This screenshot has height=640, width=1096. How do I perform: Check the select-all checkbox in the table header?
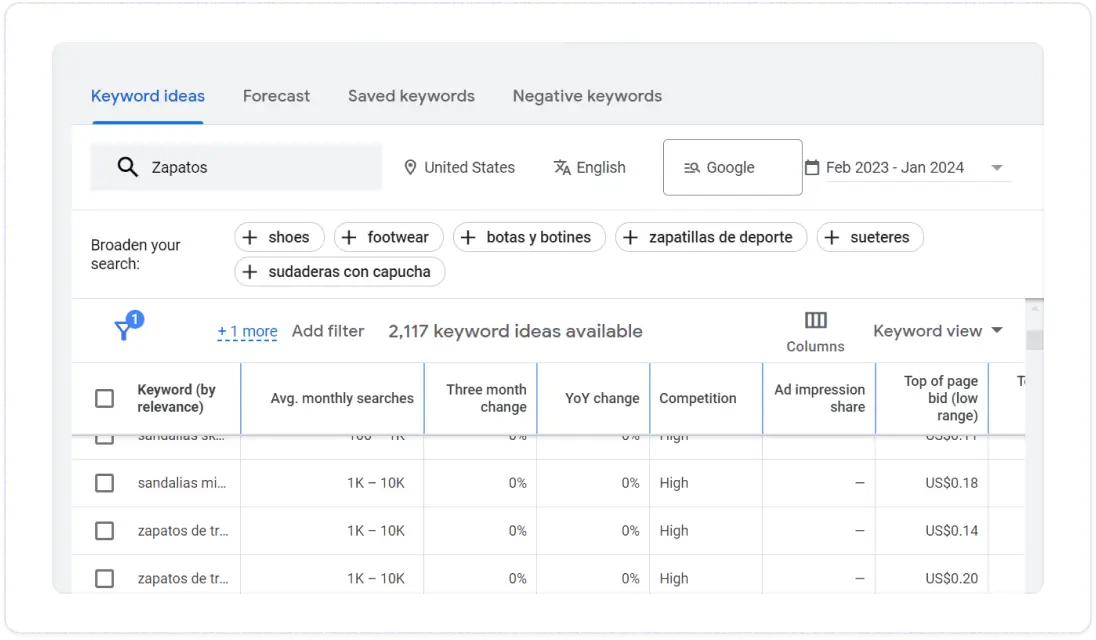pyautogui.click(x=104, y=398)
